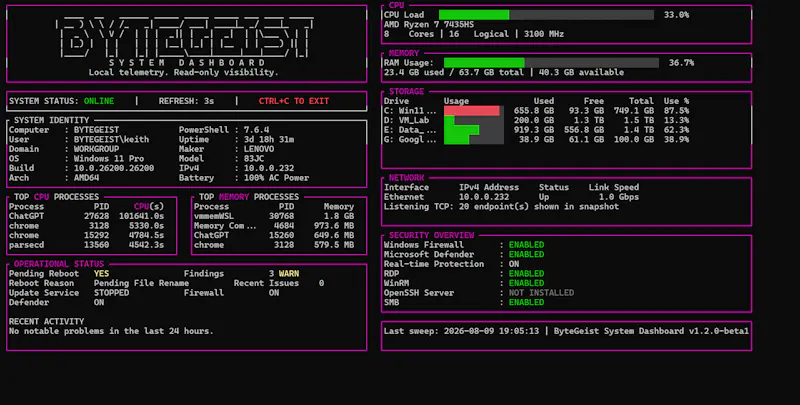Viewport: 800px width, 405px height.
Task: Click the C: drive use percent 87.5%
Action: 677,111
